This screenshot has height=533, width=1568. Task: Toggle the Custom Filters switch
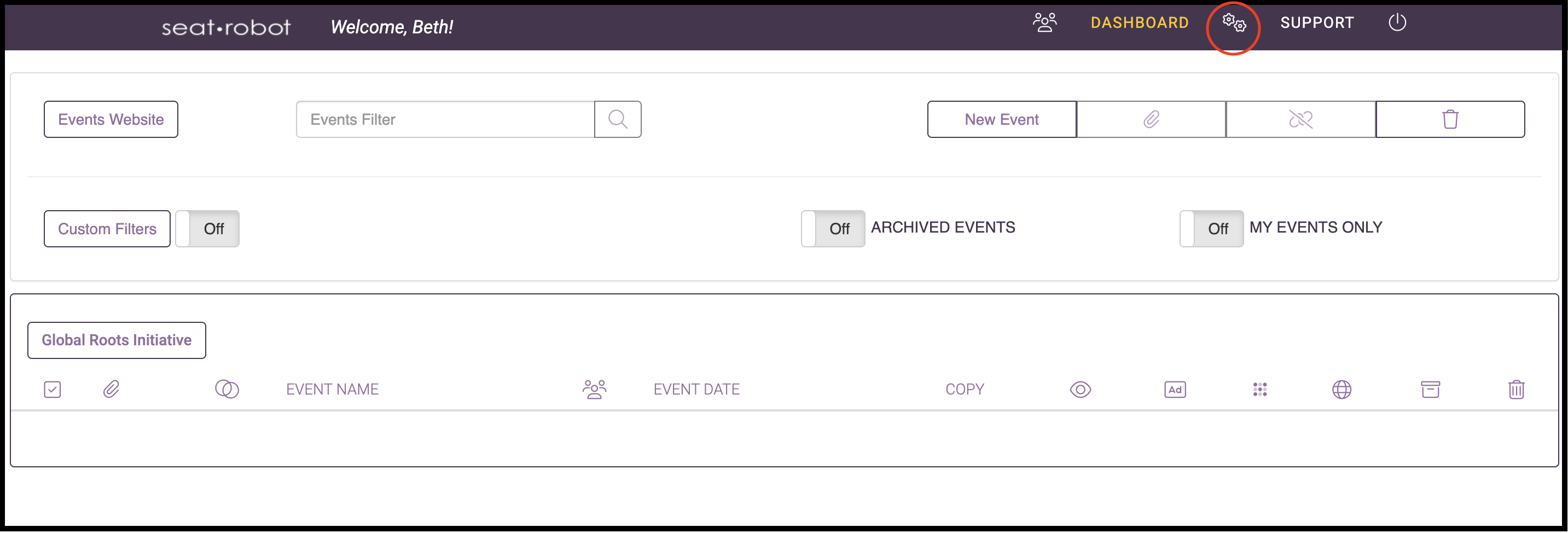207,228
